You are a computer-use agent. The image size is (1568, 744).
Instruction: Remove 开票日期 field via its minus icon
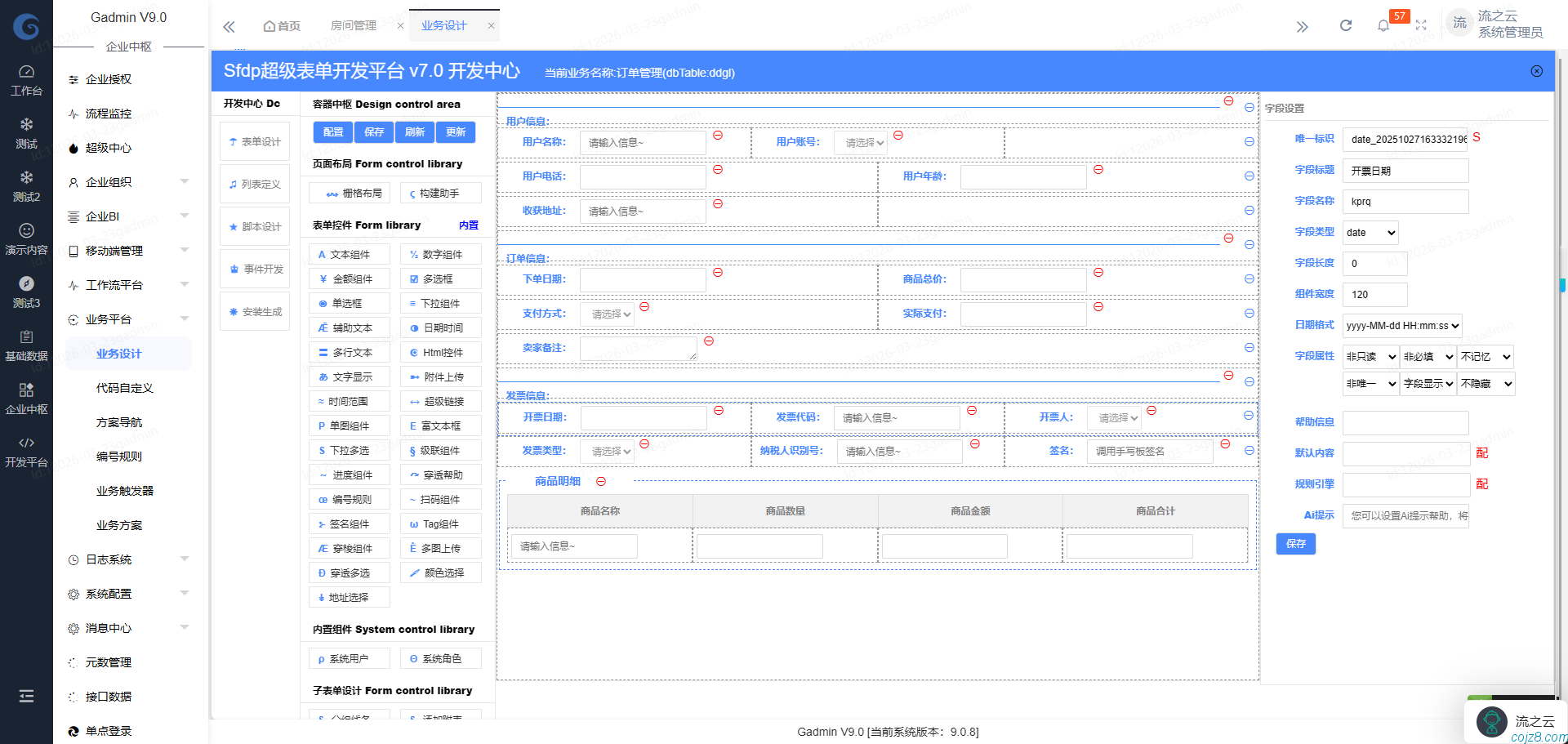pyautogui.click(x=719, y=412)
